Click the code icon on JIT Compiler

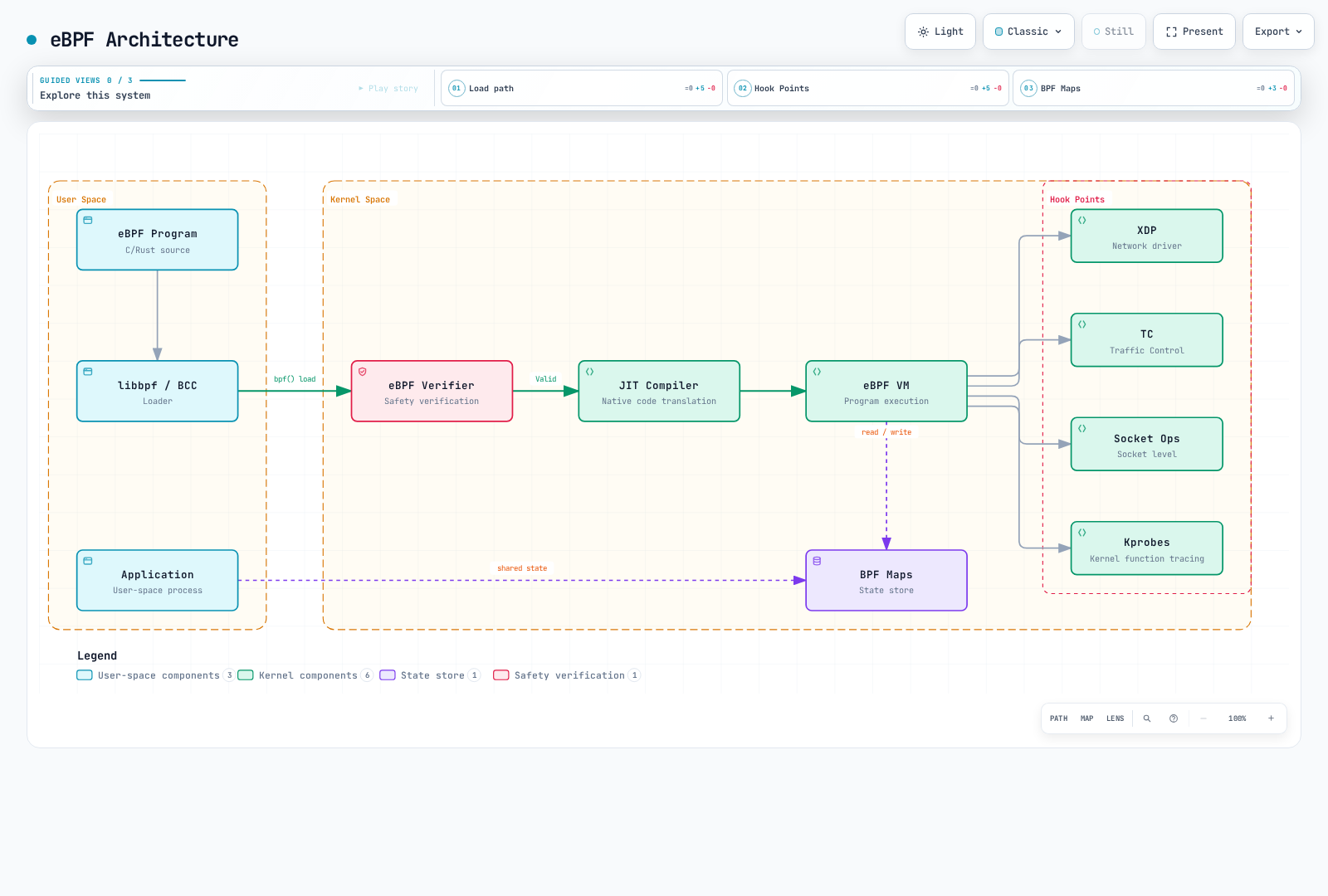590,372
